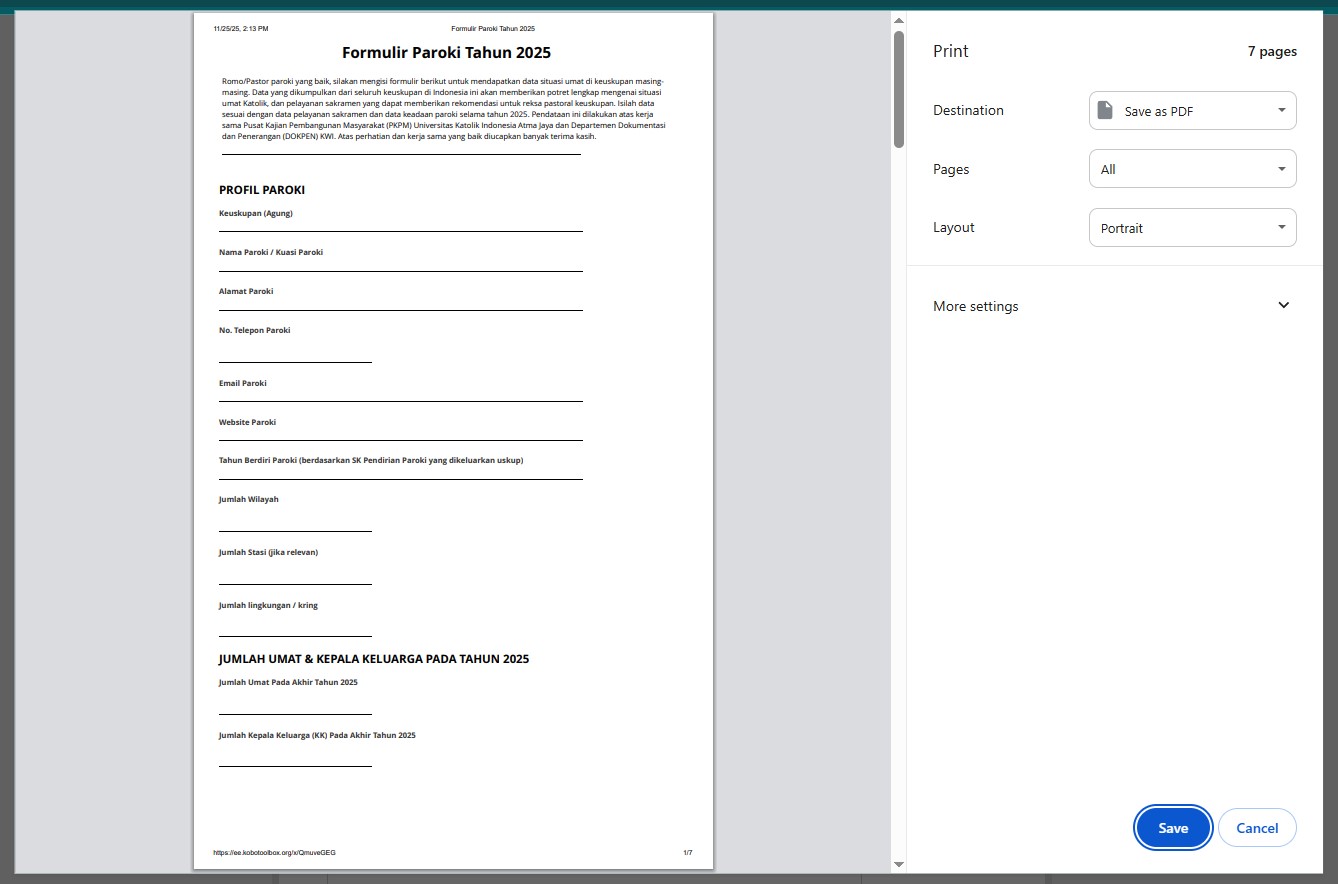The image size is (1338, 884).
Task: Open the Pages dropdown showing "All"
Action: pos(1191,169)
